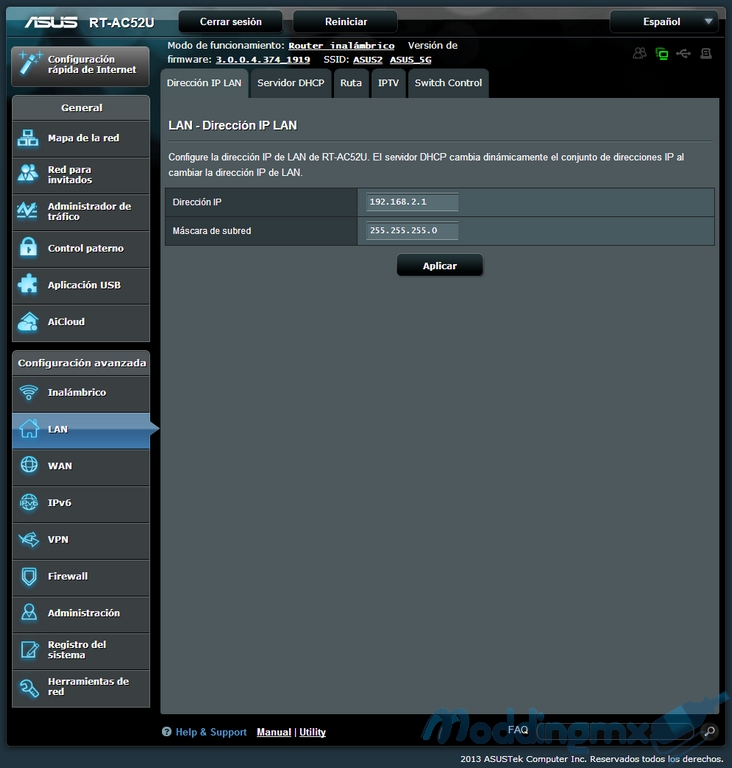The width and height of the screenshot is (732, 768).
Task: Click the FAQ search magnifier icon
Action: (709, 732)
